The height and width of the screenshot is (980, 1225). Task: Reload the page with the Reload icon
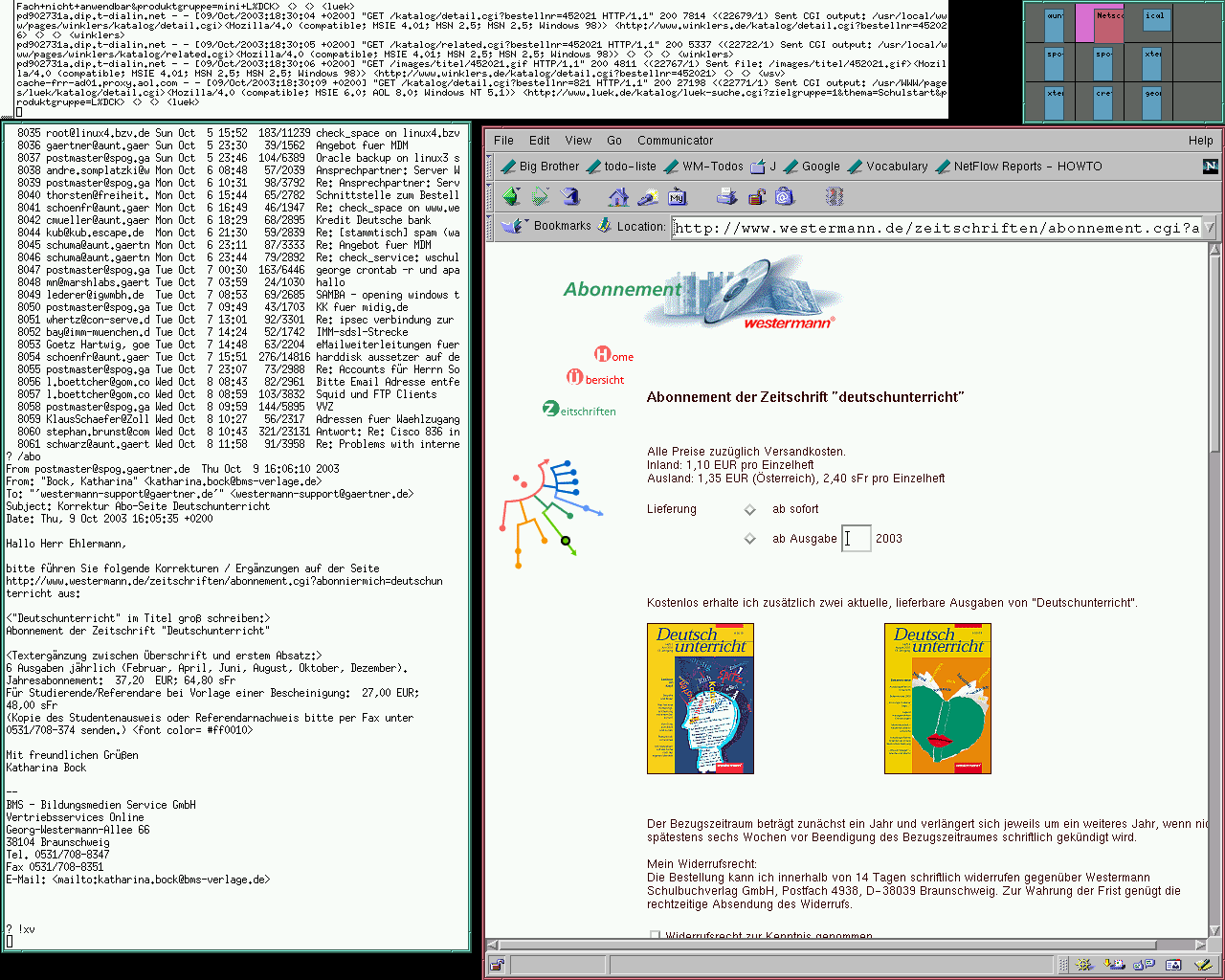pyautogui.click(x=570, y=196)
